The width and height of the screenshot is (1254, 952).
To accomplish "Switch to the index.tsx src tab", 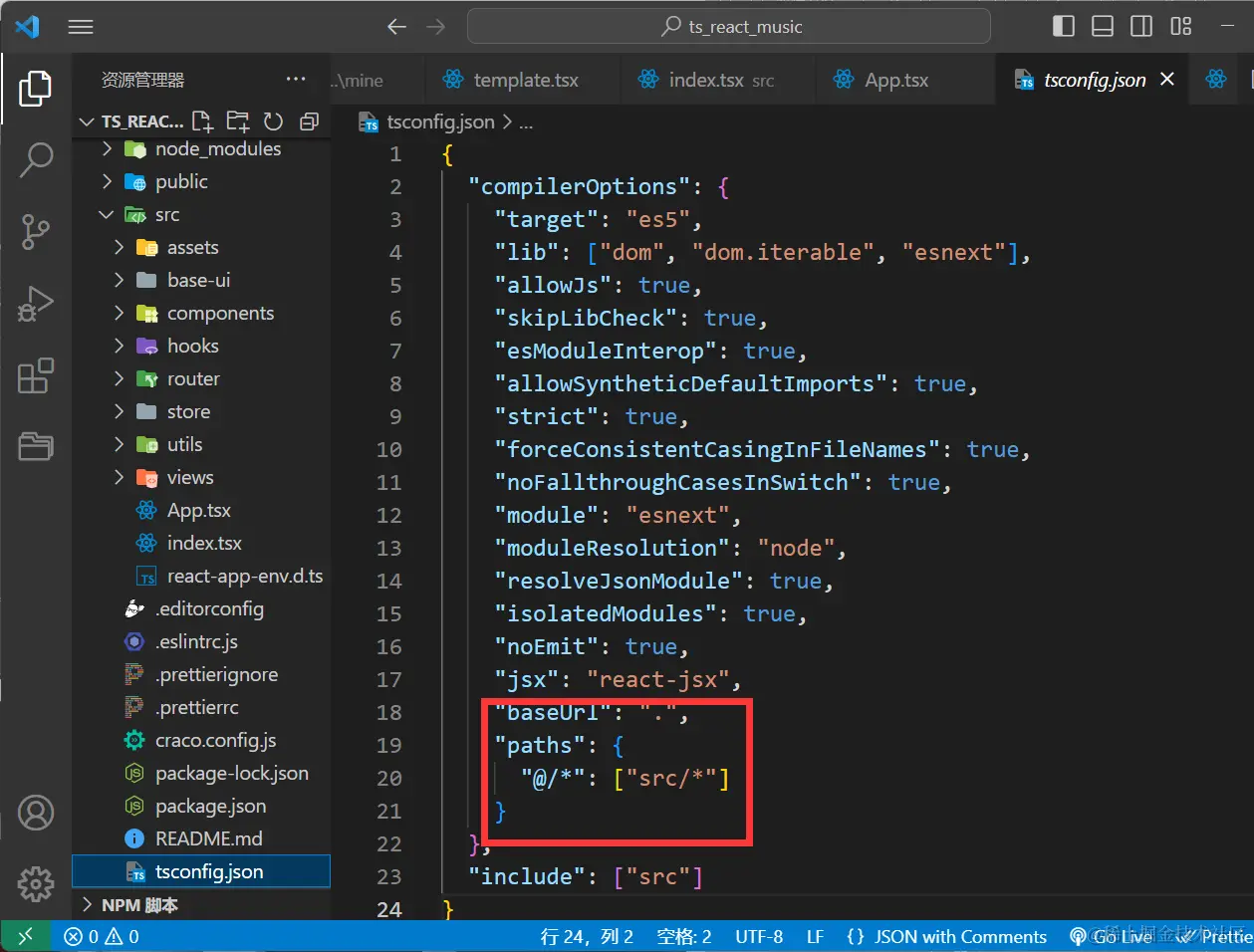I will [719, 80].
